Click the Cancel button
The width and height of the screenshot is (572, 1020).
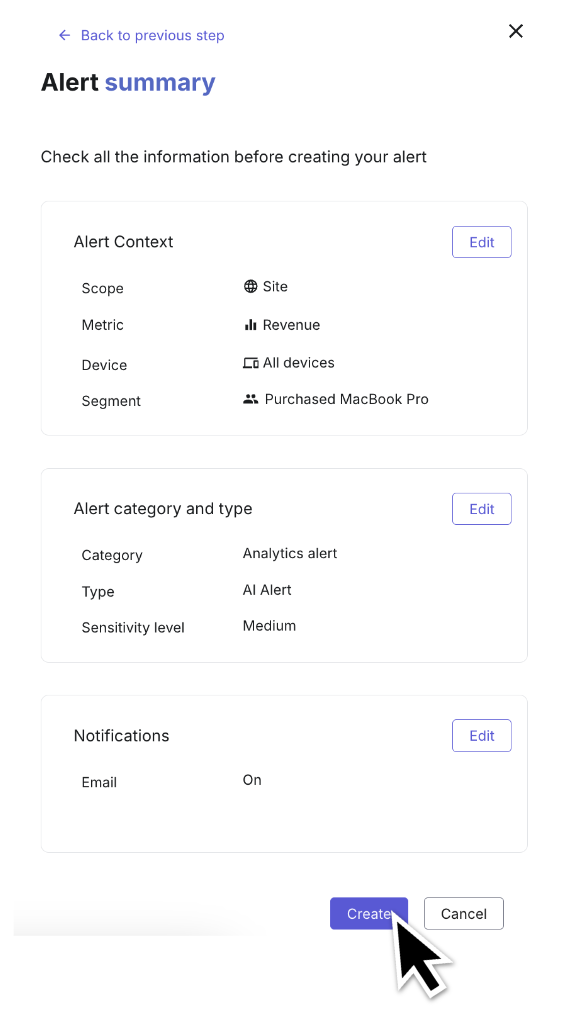[x=463, y=913]
